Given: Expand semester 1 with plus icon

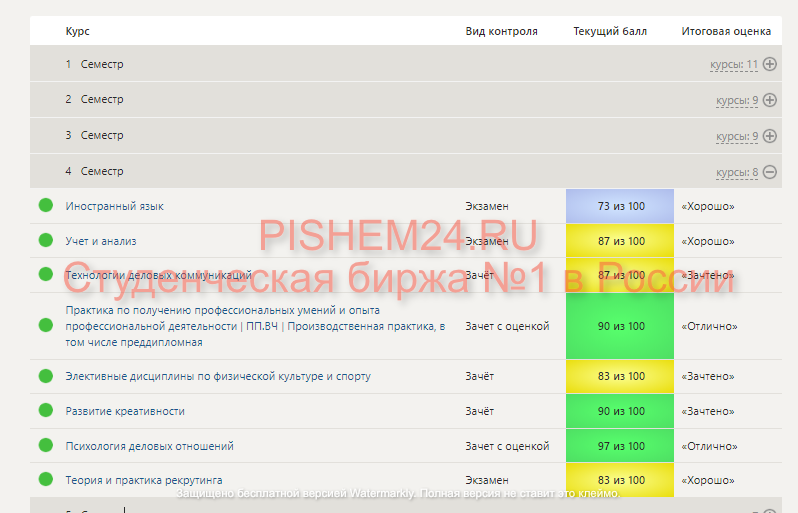Looking at the screenshot, I should [x=769, y=64].
